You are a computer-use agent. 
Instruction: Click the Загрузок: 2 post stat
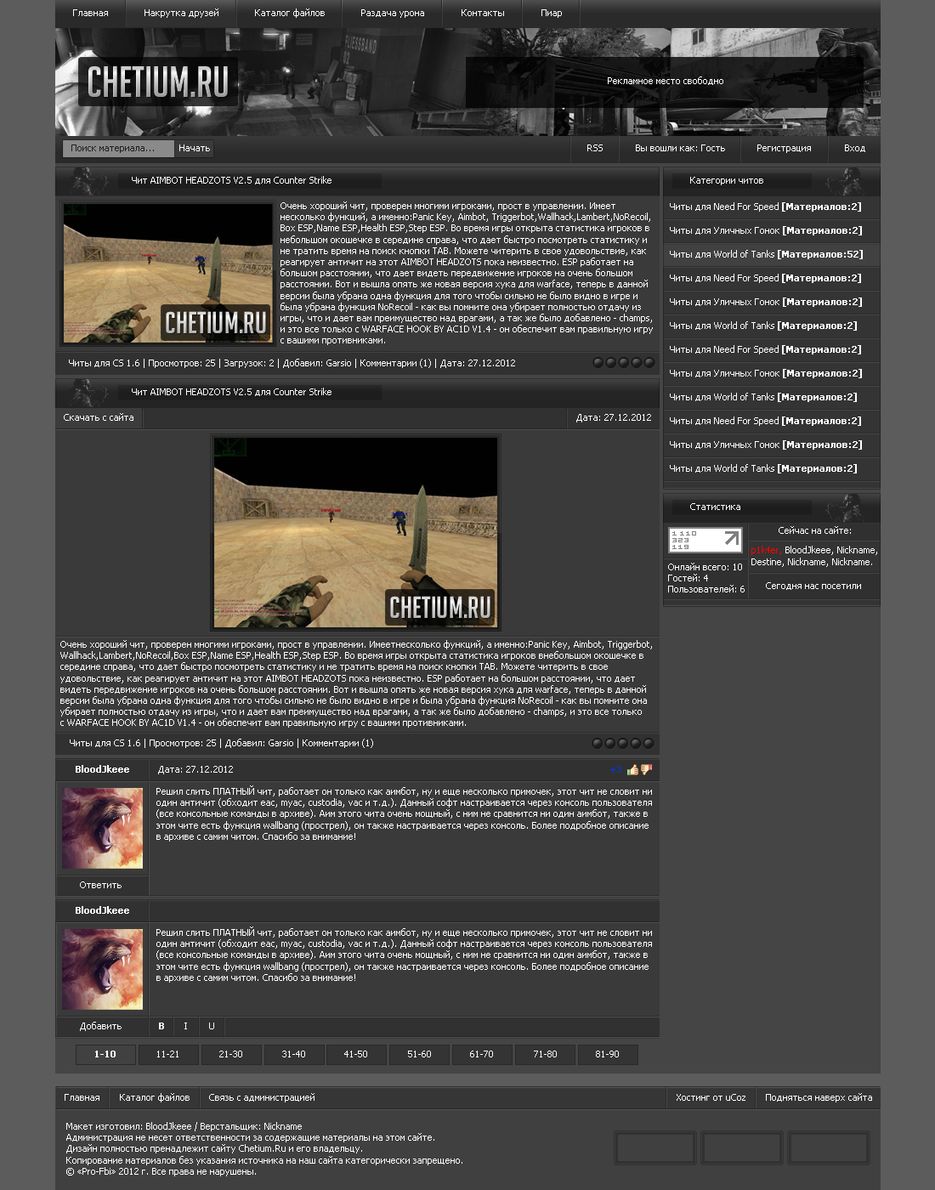pyautogui.click(x=249, y=363)
